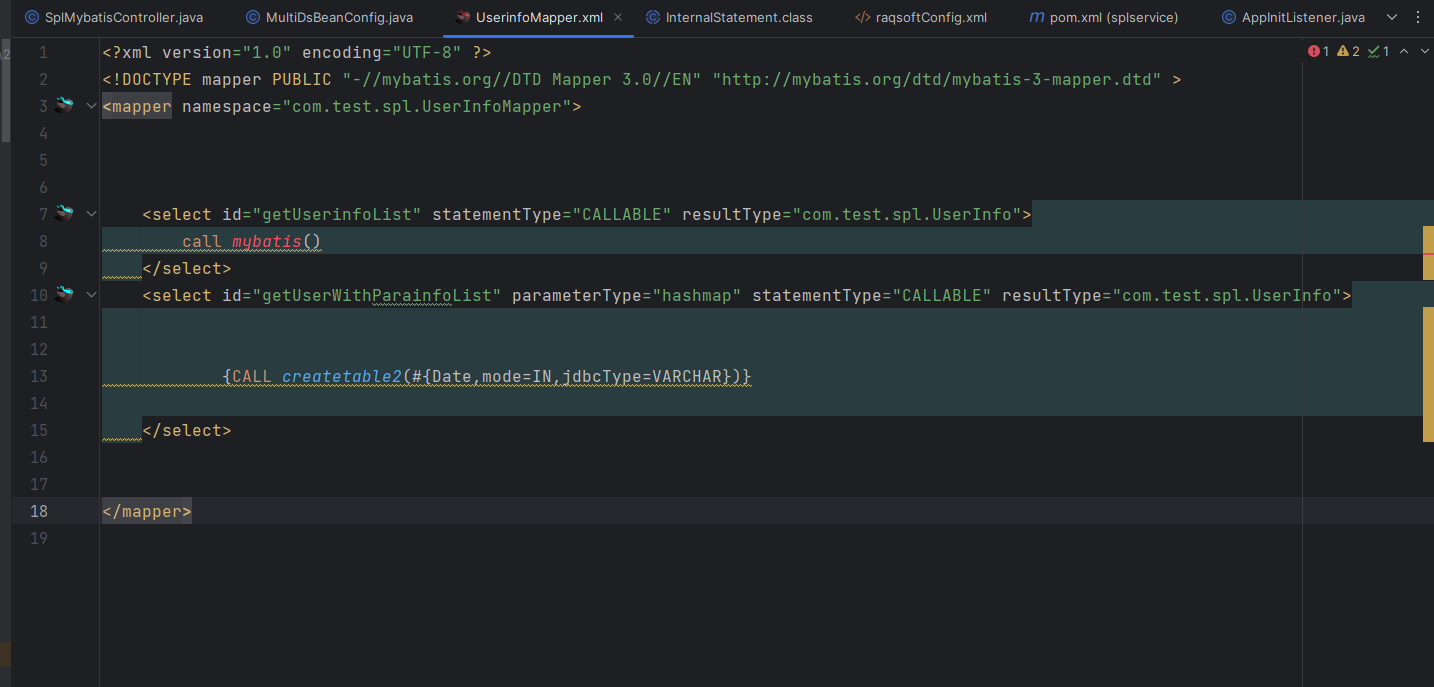Click the MyBatis gutter icon on line 3
The image size is (1434, 687).
65,105
